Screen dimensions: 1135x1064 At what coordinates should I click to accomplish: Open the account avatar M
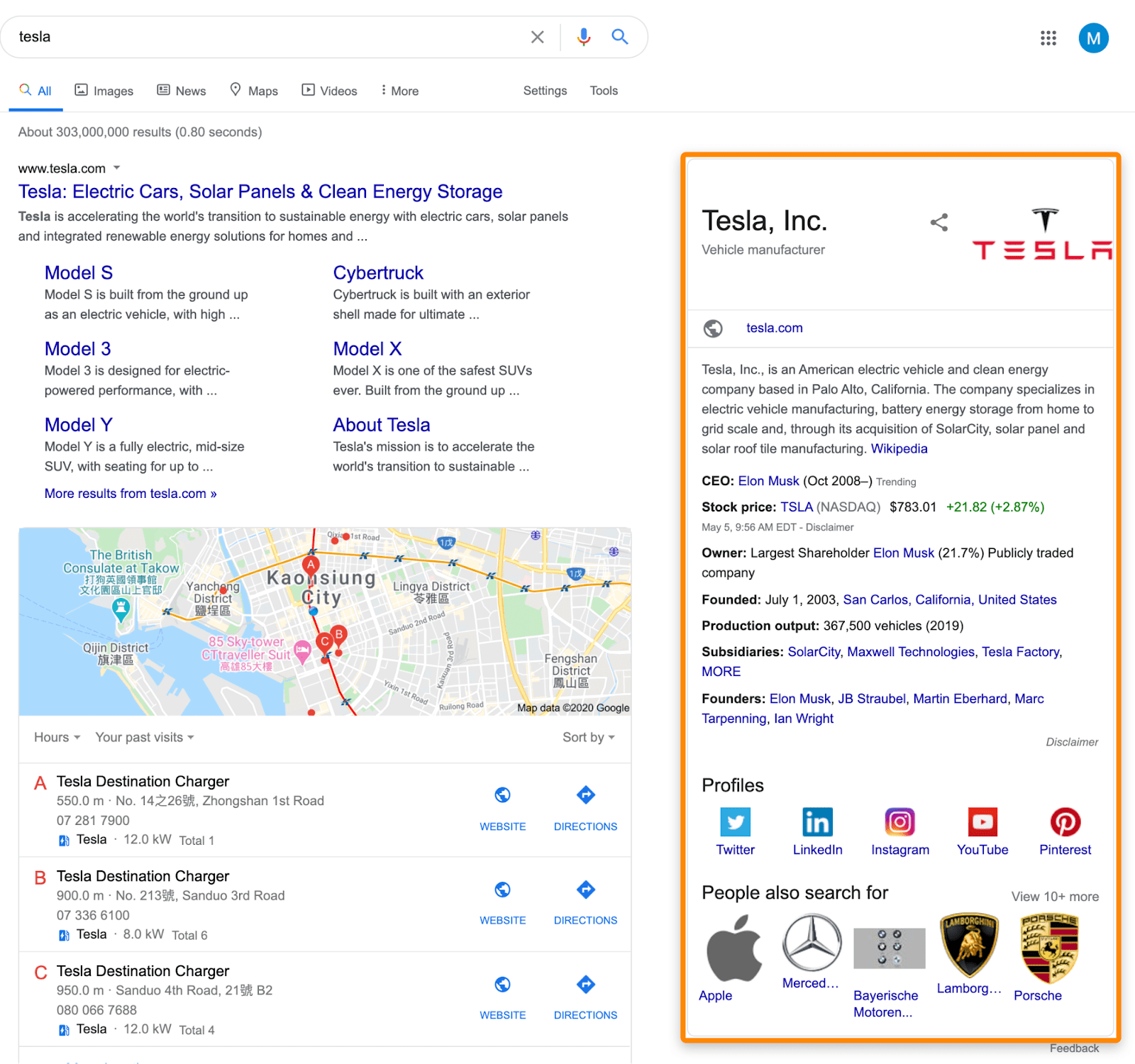pos(1093,38)
